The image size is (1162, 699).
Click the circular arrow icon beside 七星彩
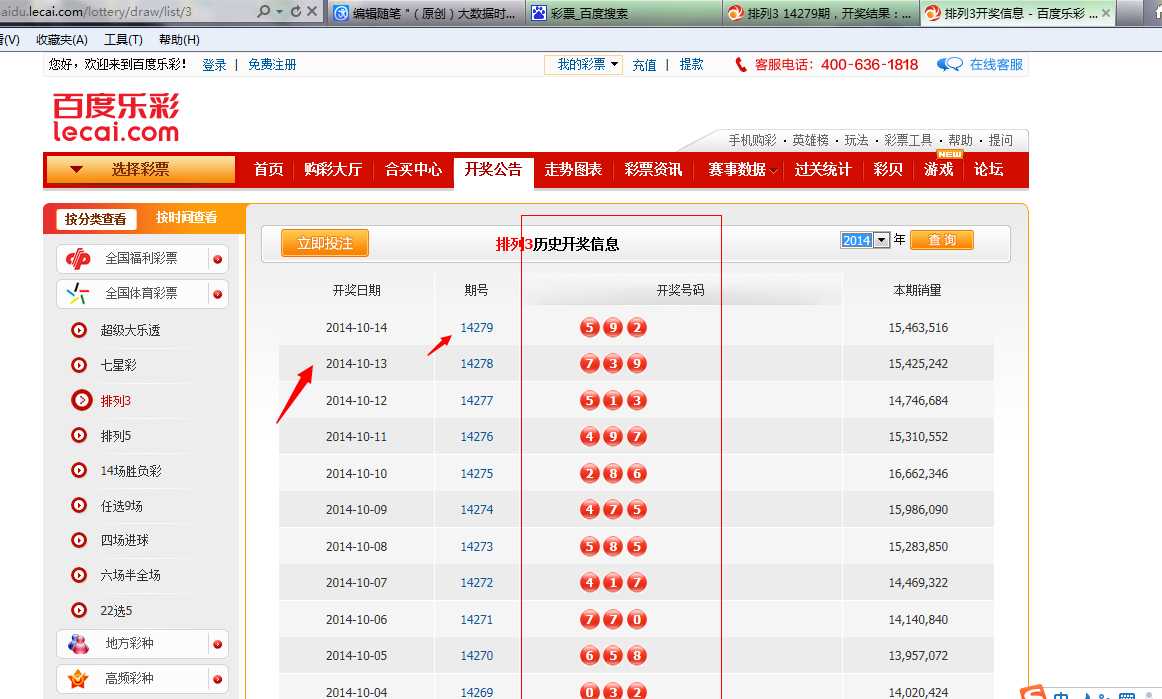point(79,365)
